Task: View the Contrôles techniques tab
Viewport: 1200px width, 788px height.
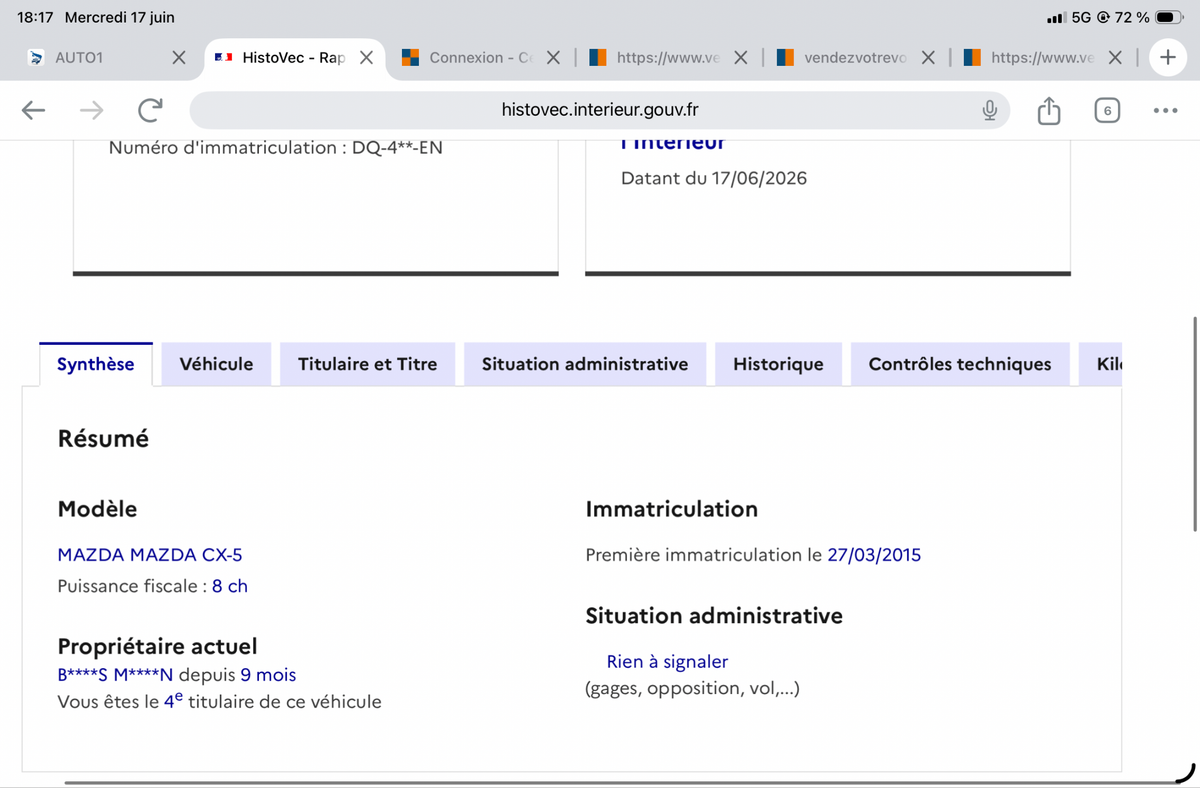Action: pos(960,364)
